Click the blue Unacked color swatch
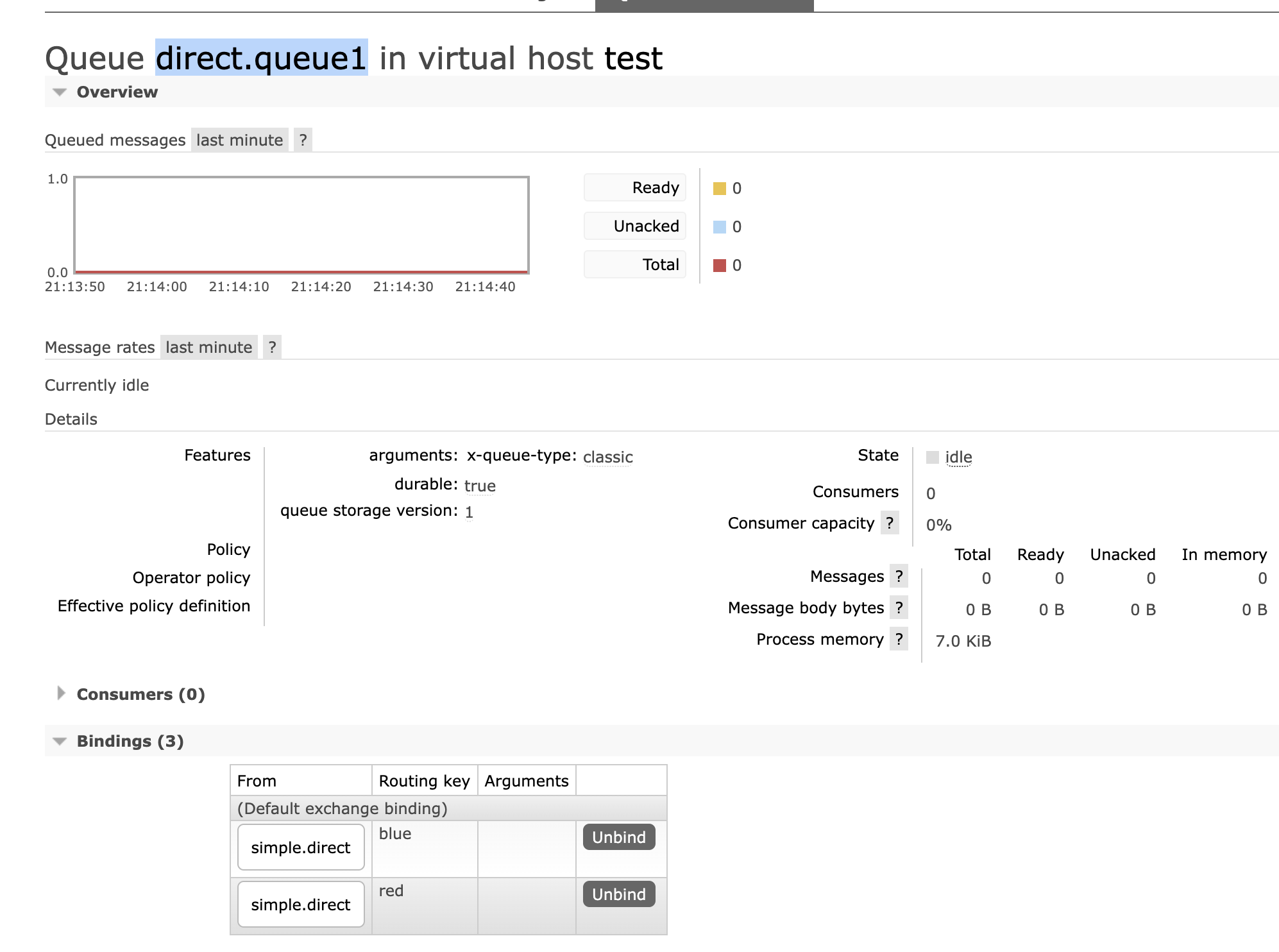The width and height of the screenshot is (1279, 952). pos(720,227)
